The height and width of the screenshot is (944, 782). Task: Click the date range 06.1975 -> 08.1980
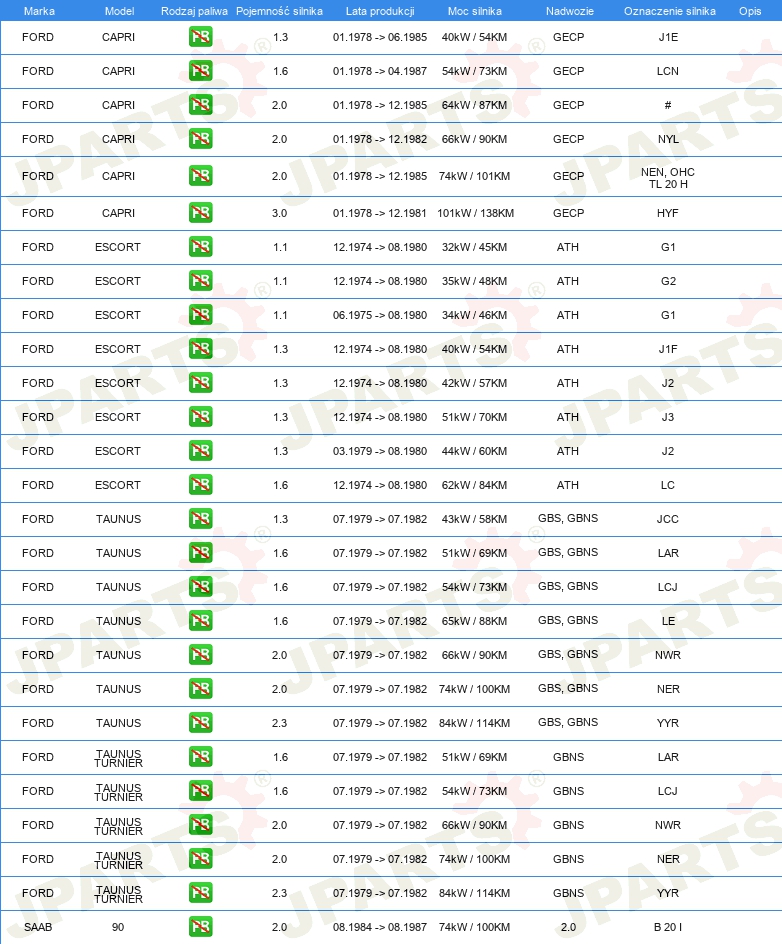(380, 315)
